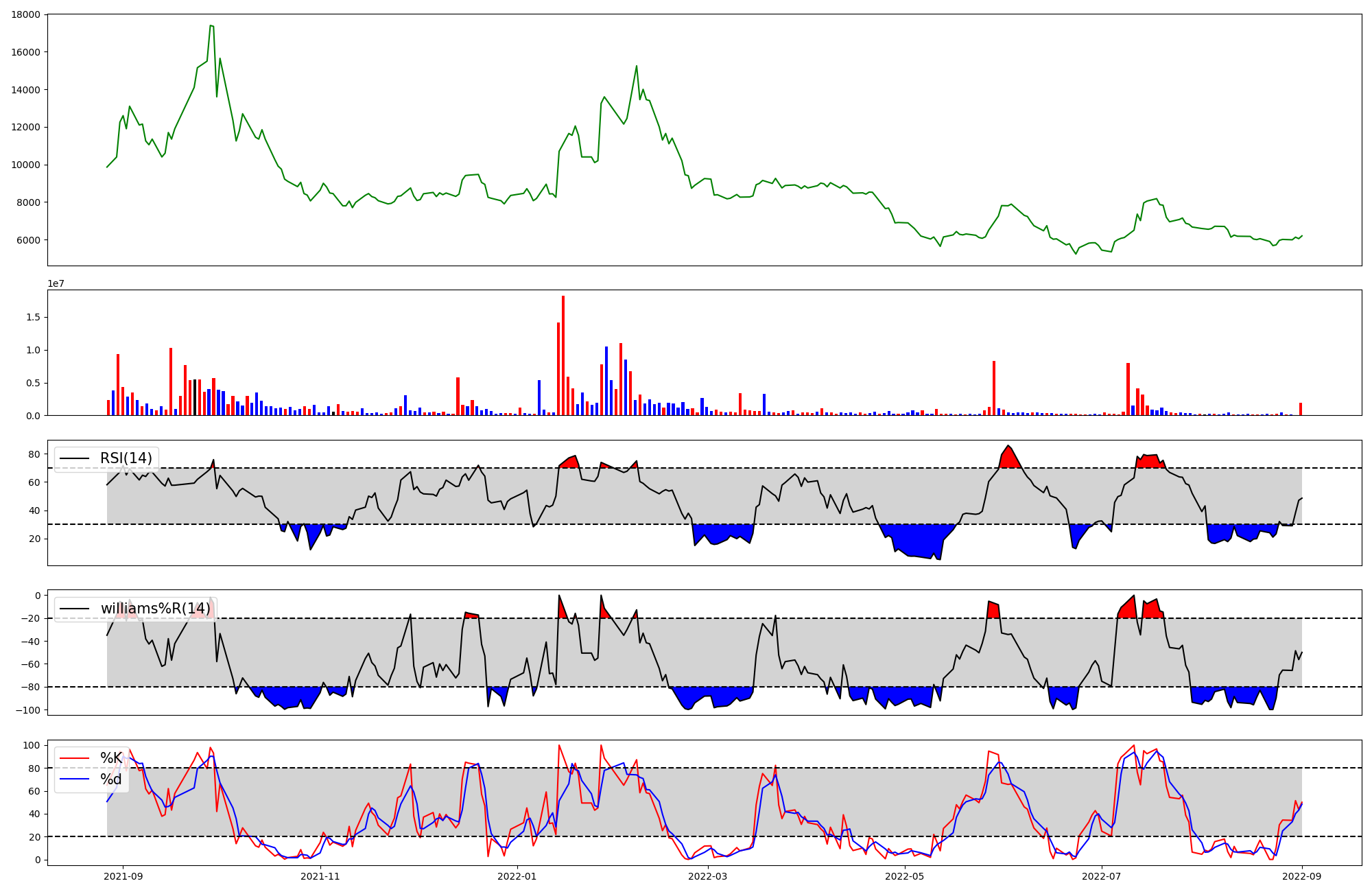Click the 6000 price axis tick label
1372x892 pixels.
click(x=28, y=240)
